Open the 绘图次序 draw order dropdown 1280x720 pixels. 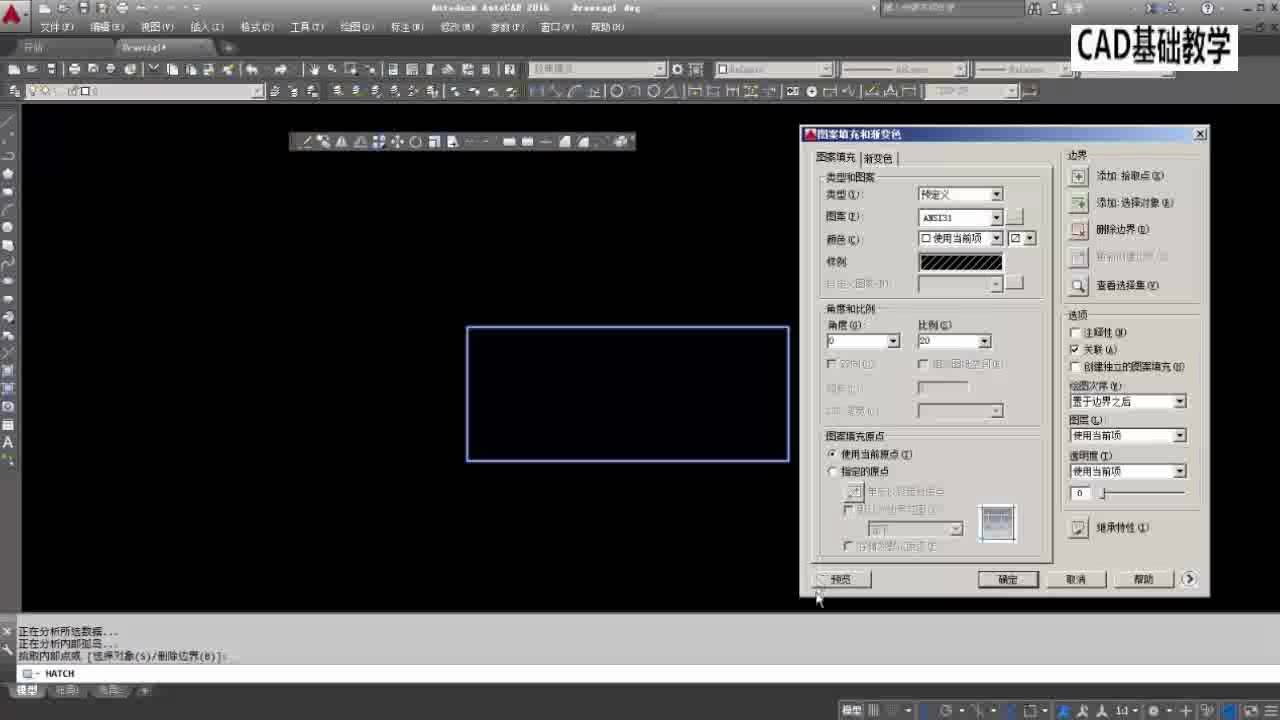(1180, 401)
